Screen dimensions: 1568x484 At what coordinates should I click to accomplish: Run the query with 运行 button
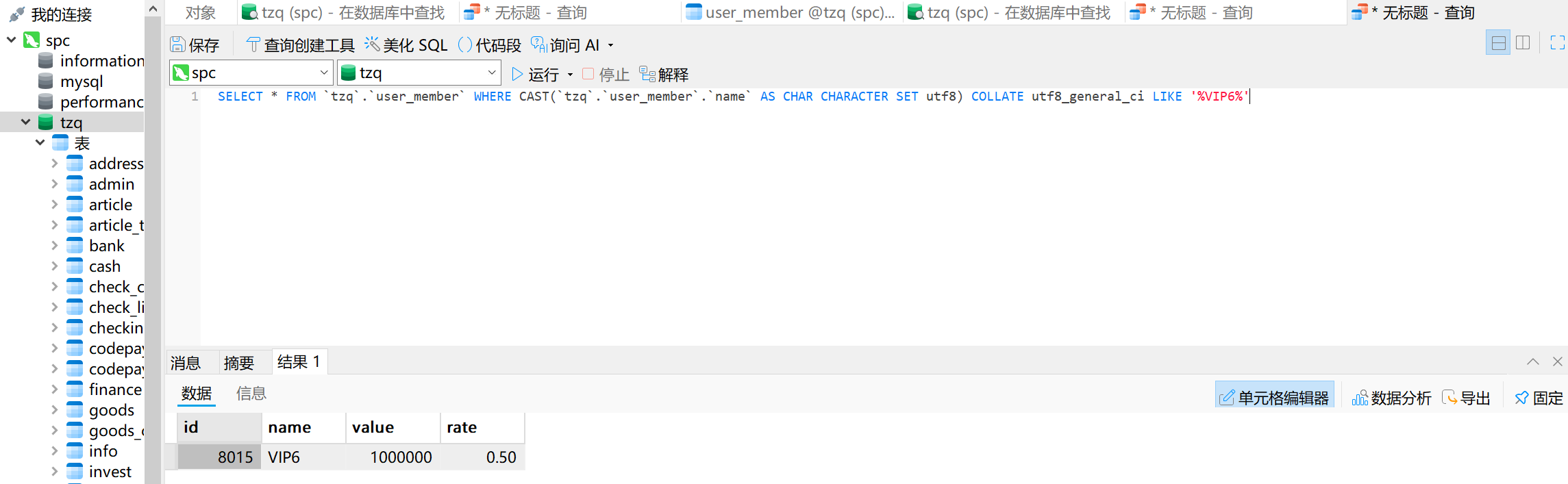click(536, 74)
